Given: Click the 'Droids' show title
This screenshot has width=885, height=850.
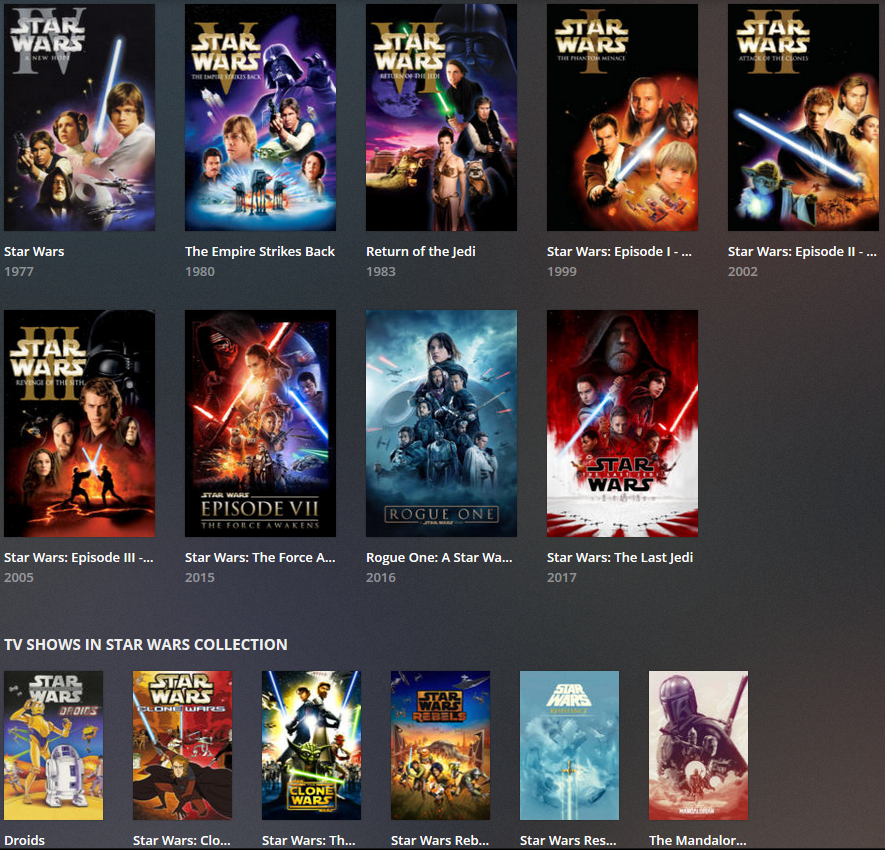Looking at the screenshot, I should 24,840.
